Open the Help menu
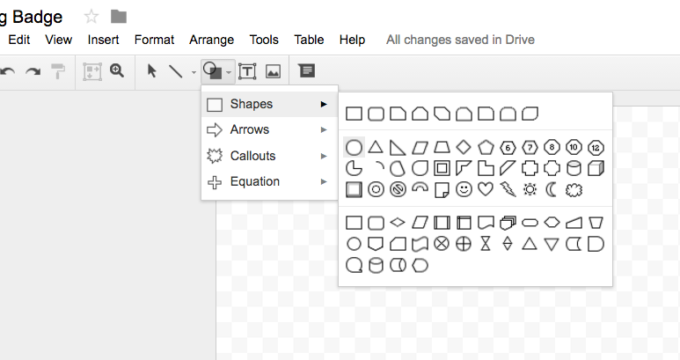The image size is (680, 360). coord(352,40)
